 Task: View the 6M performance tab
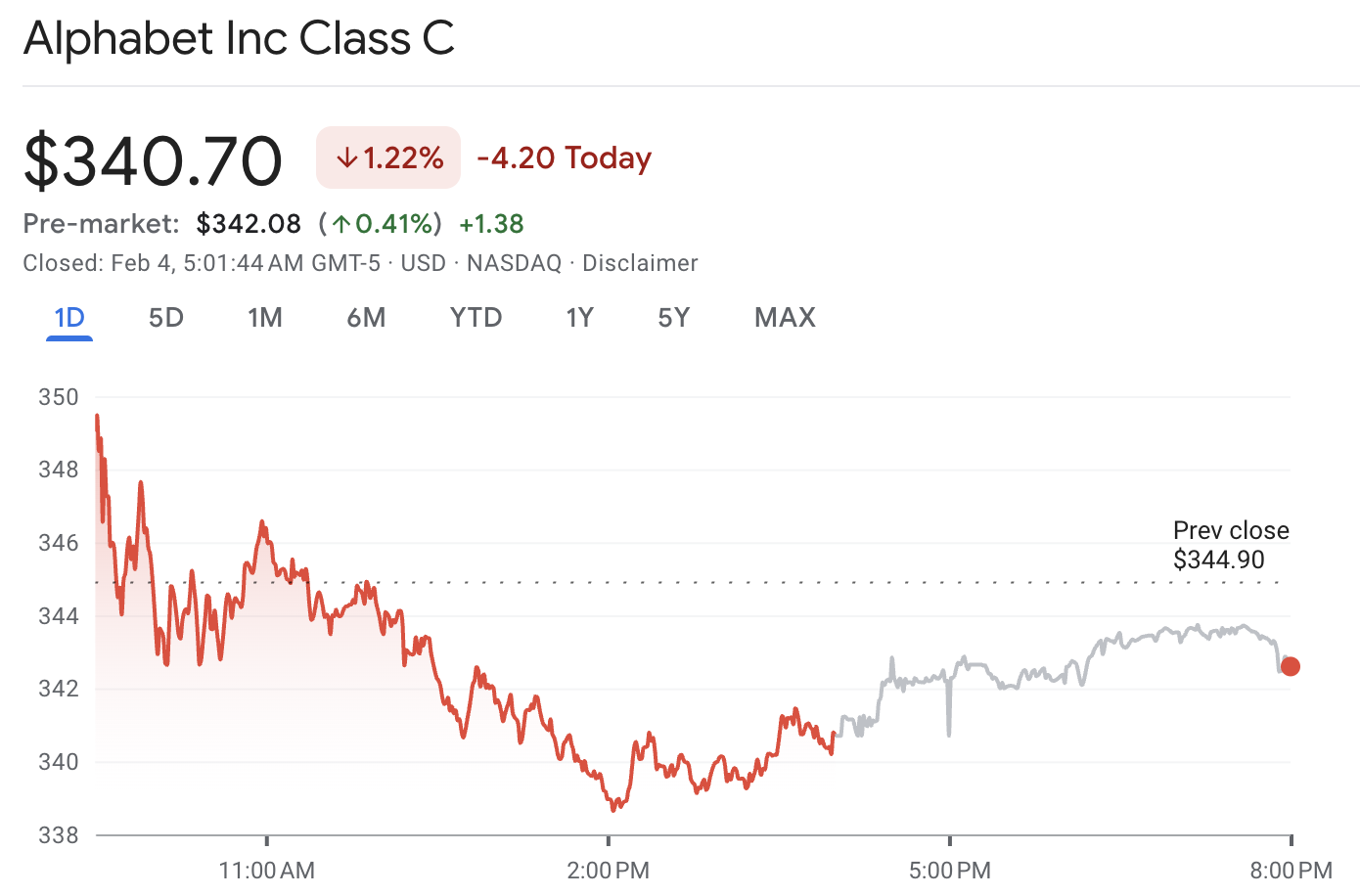pyautogui.click(x=367, y=317)
